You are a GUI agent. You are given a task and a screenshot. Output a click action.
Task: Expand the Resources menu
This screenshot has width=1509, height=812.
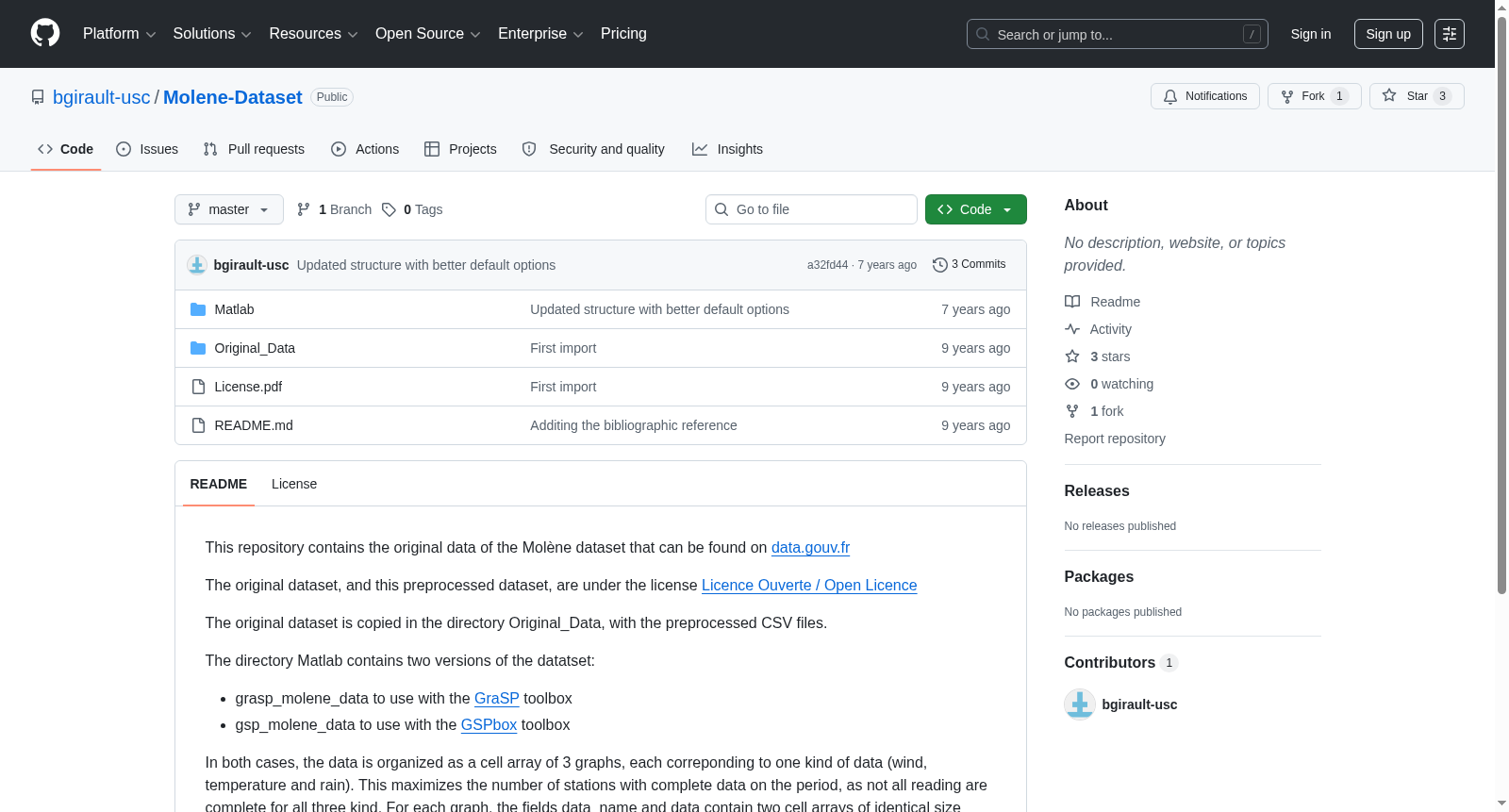(314, 34)
